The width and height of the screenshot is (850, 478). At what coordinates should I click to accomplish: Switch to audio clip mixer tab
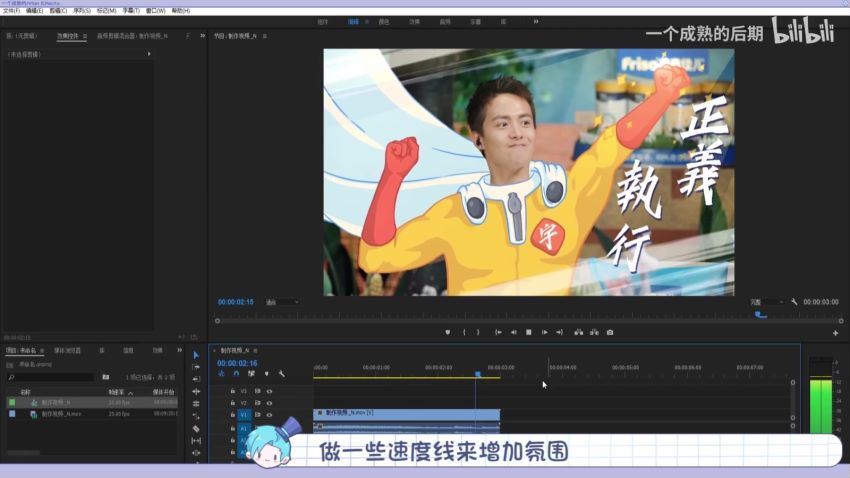[x=132, y=36]
